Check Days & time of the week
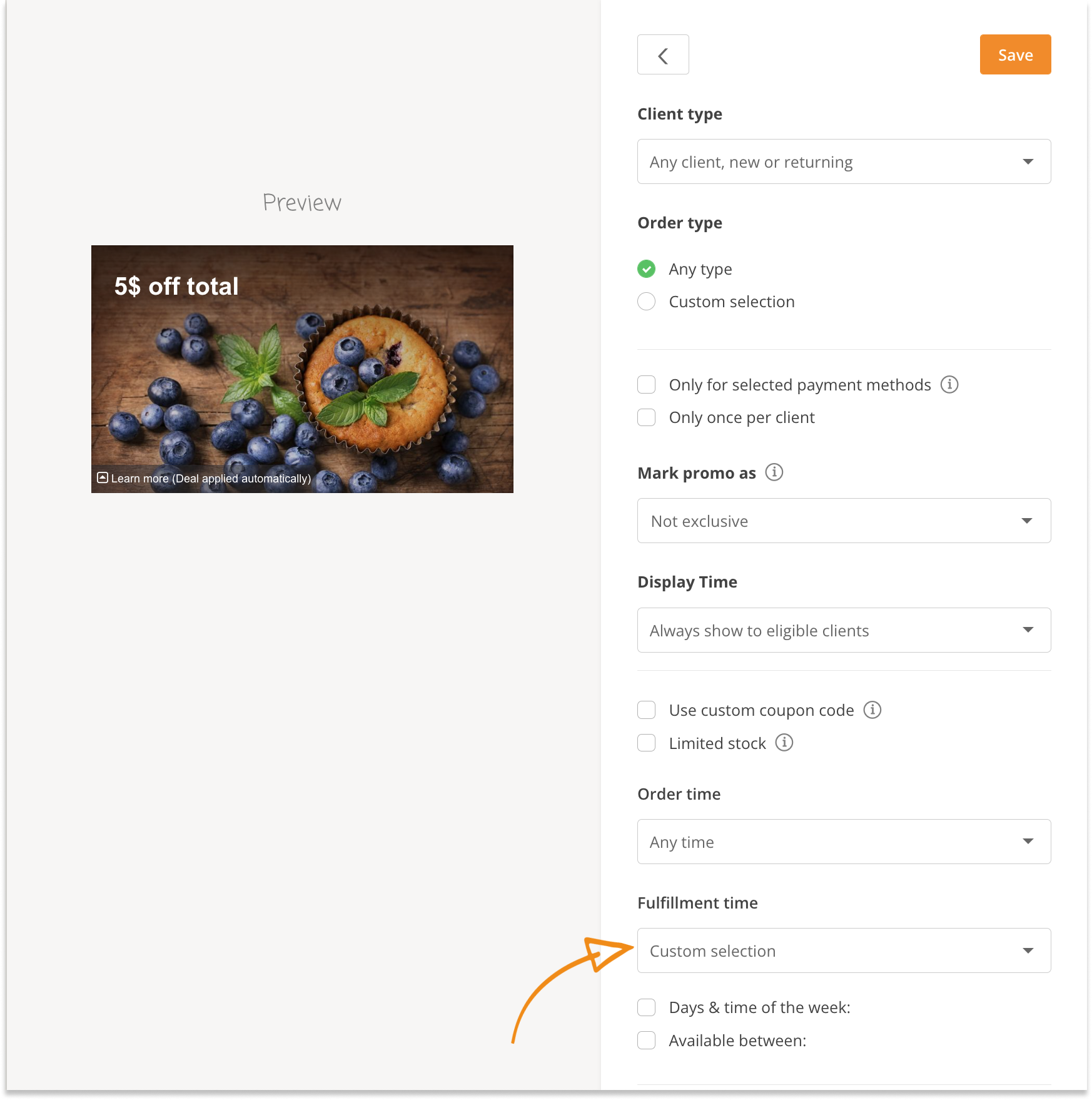 647,1007
